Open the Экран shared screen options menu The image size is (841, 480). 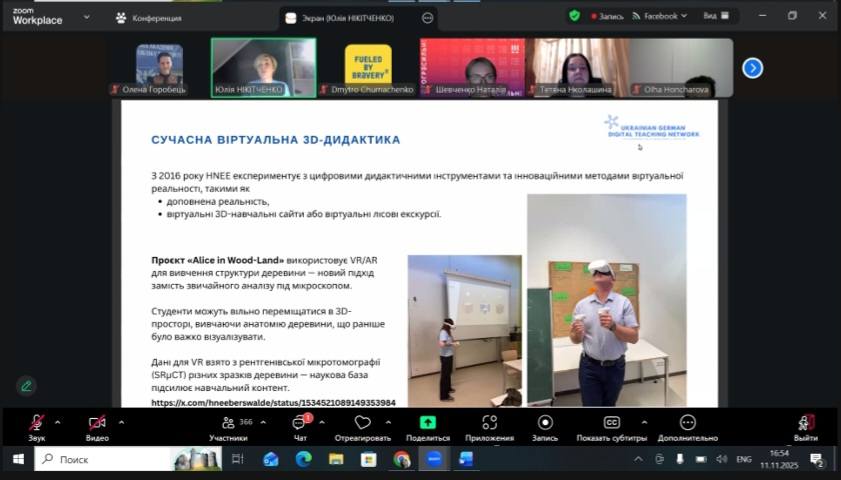coord(428,17)
